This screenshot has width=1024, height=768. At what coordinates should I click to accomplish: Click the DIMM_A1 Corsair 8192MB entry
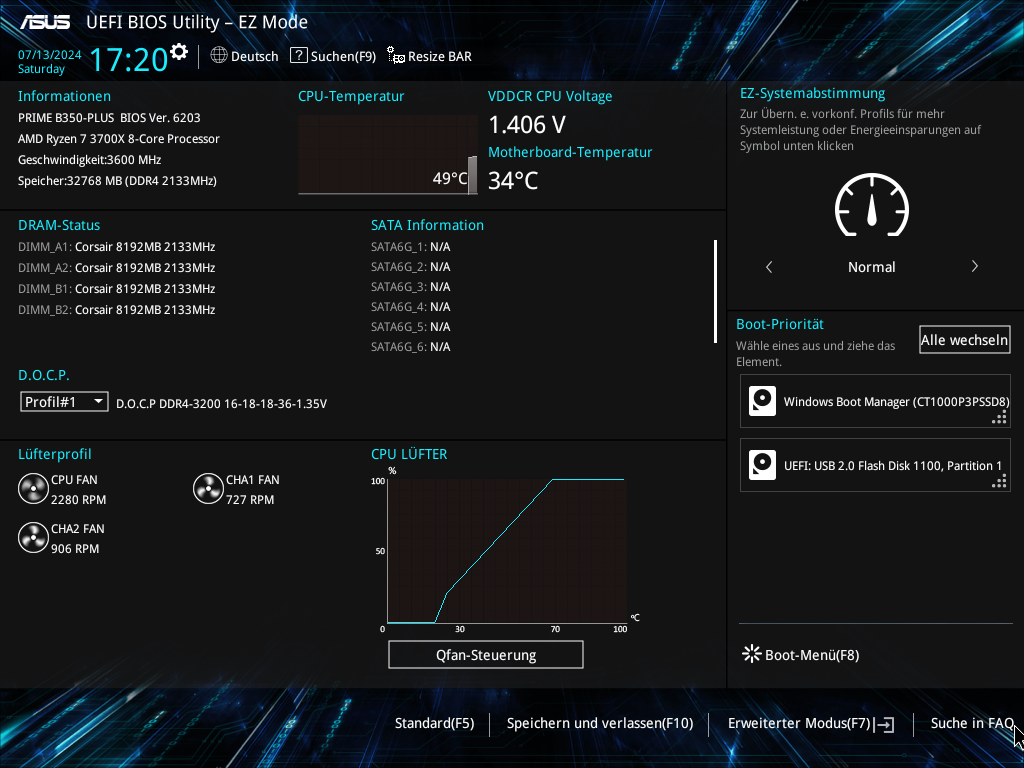116,247
